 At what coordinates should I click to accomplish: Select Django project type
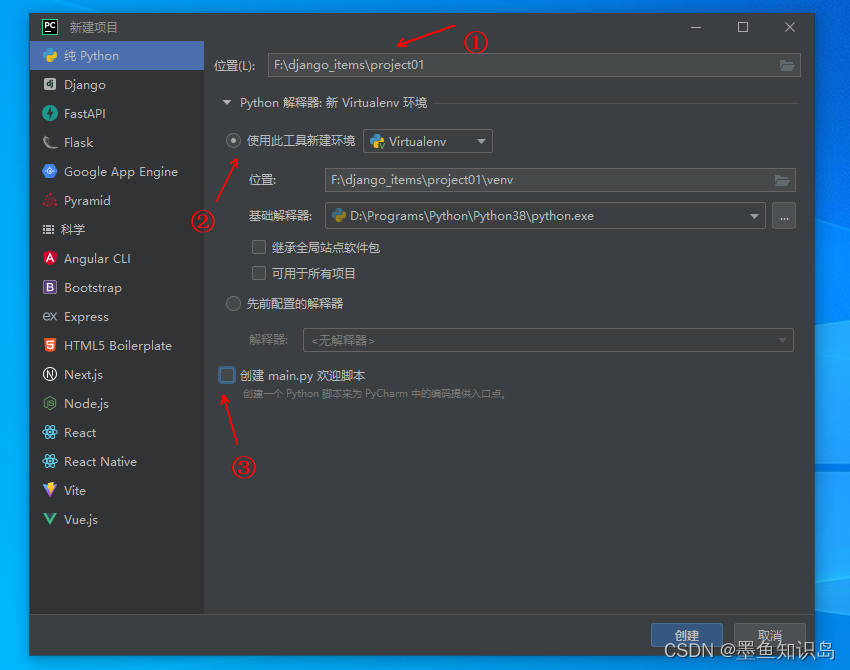pos(117,85)
